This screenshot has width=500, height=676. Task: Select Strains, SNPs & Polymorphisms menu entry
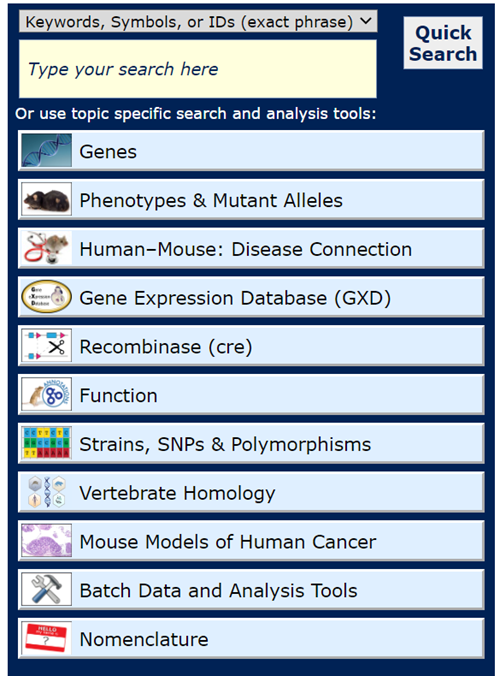(225, 444)
